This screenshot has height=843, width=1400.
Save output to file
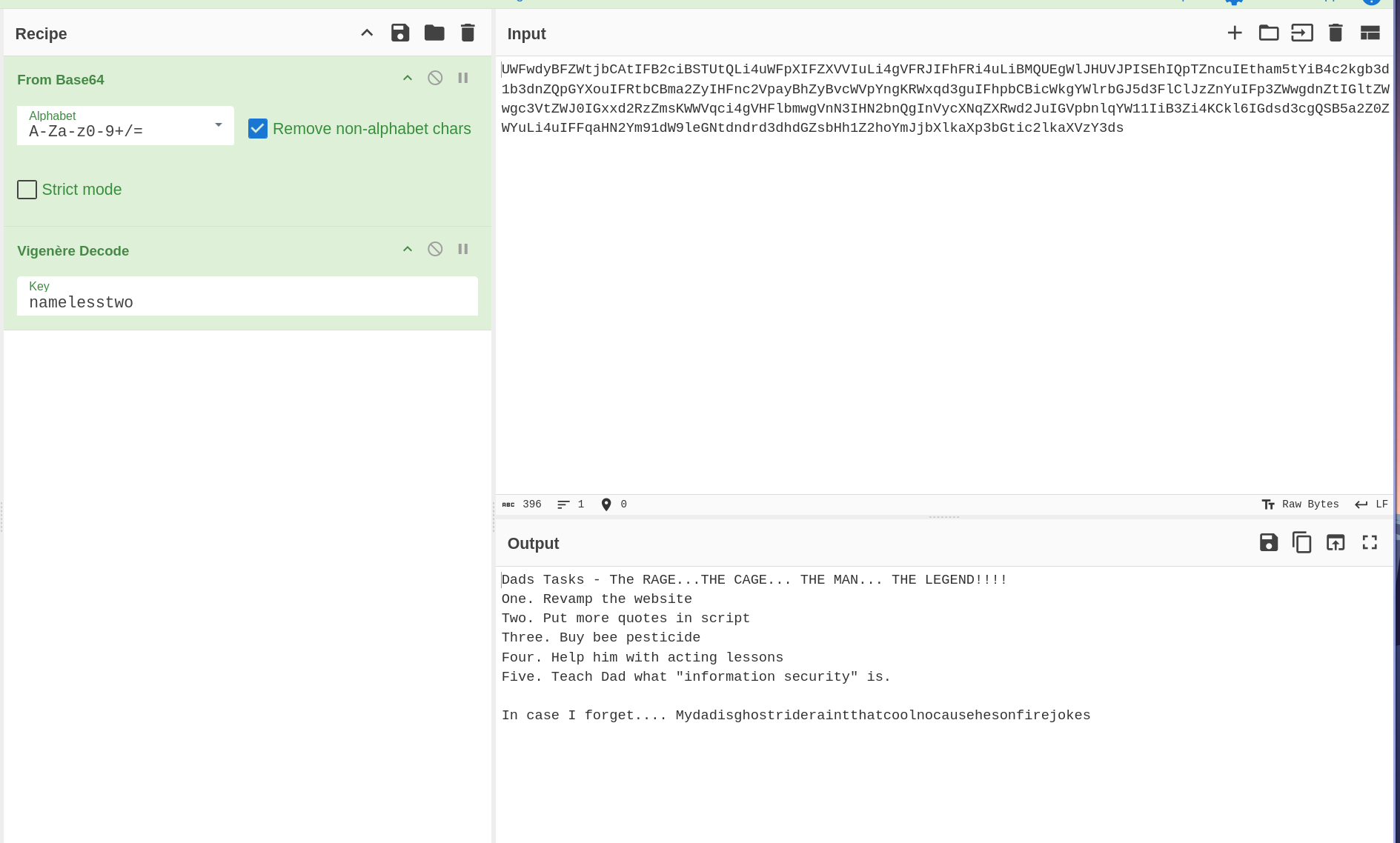point(1269,542)
